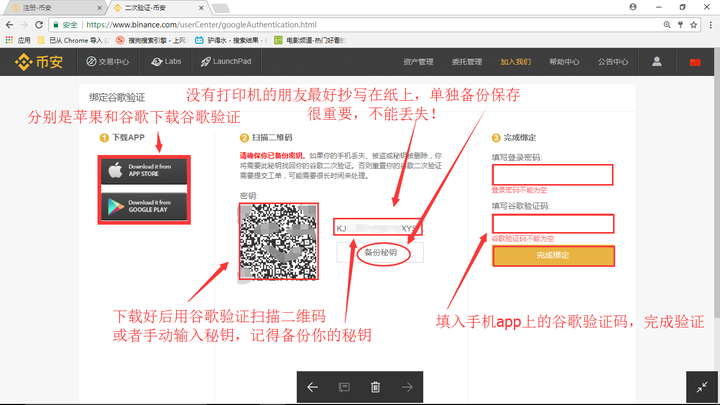720x405 pixels.
Task: Open LaunchPad in the navigation bar
Action: pyautogui.click(x=226, y=62)
